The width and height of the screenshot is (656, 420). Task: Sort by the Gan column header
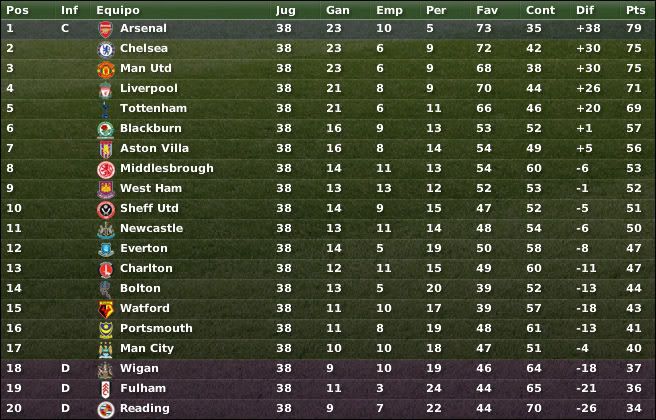pyautogui.click(x=337, y=10)
